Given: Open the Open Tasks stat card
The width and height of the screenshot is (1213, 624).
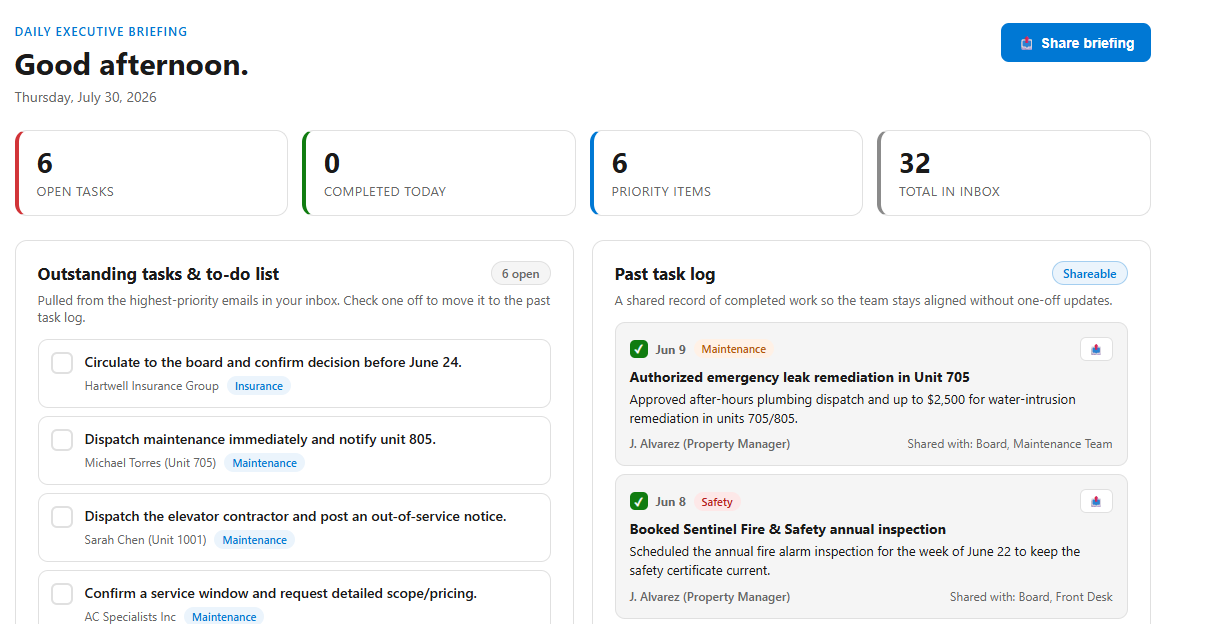Looking at the screenshot, I should click(x=151, y=173).
